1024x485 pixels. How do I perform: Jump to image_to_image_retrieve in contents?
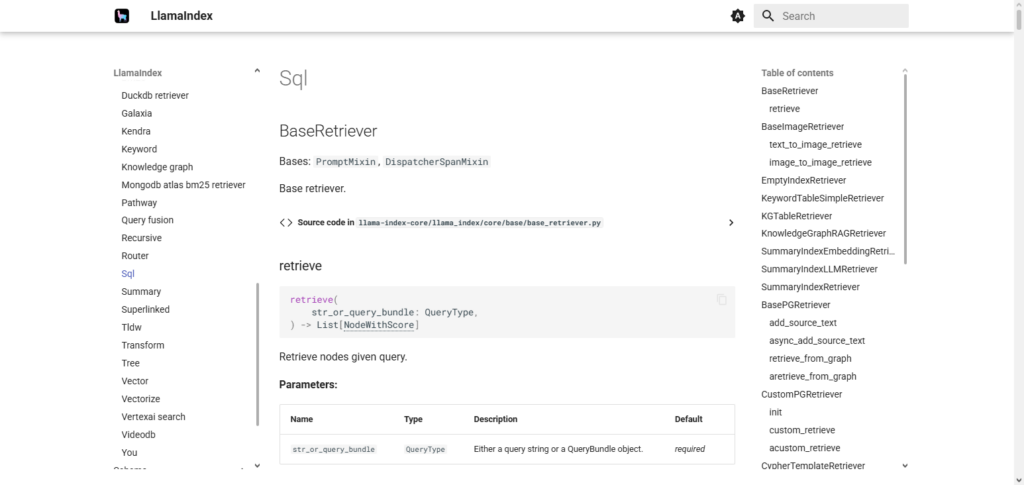coord(820,163)
